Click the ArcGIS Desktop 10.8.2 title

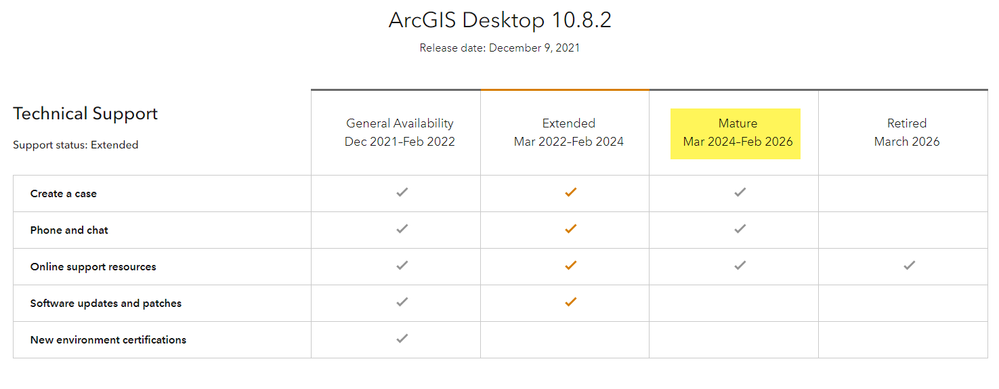point(500,20)
